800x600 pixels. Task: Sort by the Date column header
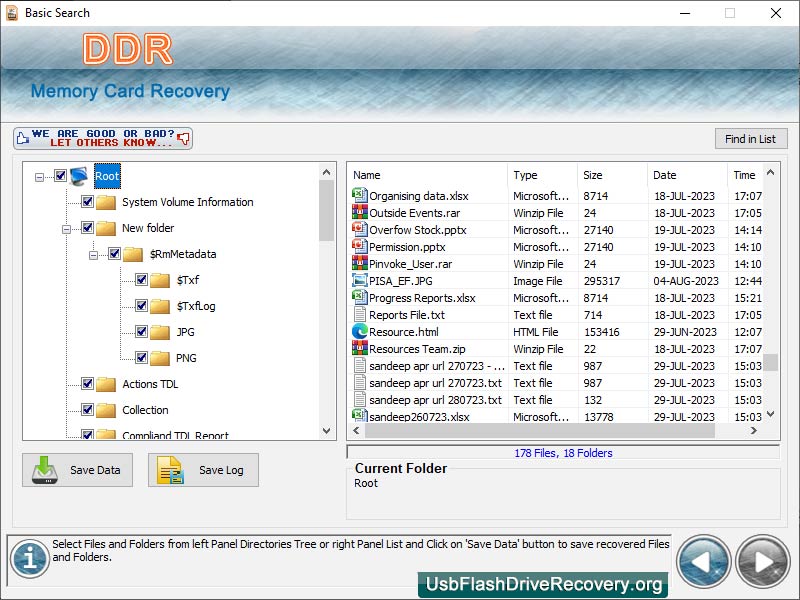coord(687,175)
